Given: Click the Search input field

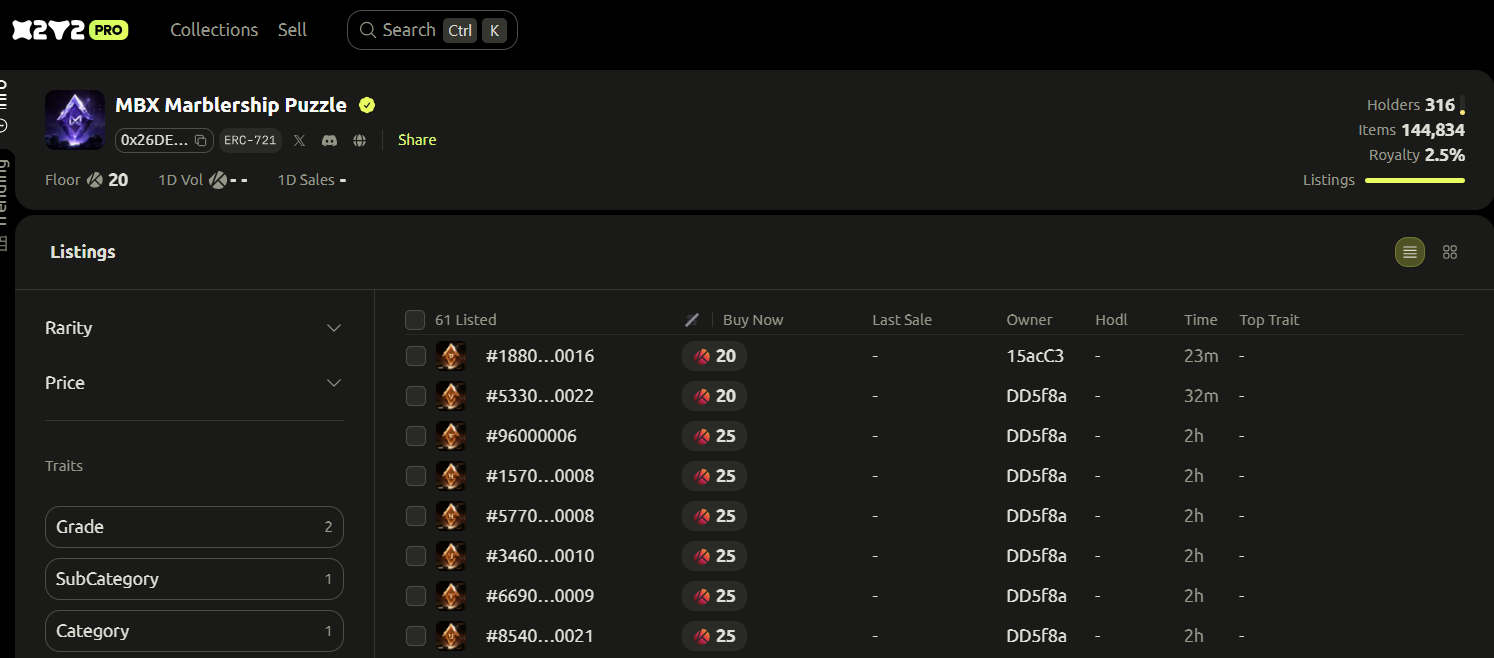Looking at the screenshot, I should (432, 30).
